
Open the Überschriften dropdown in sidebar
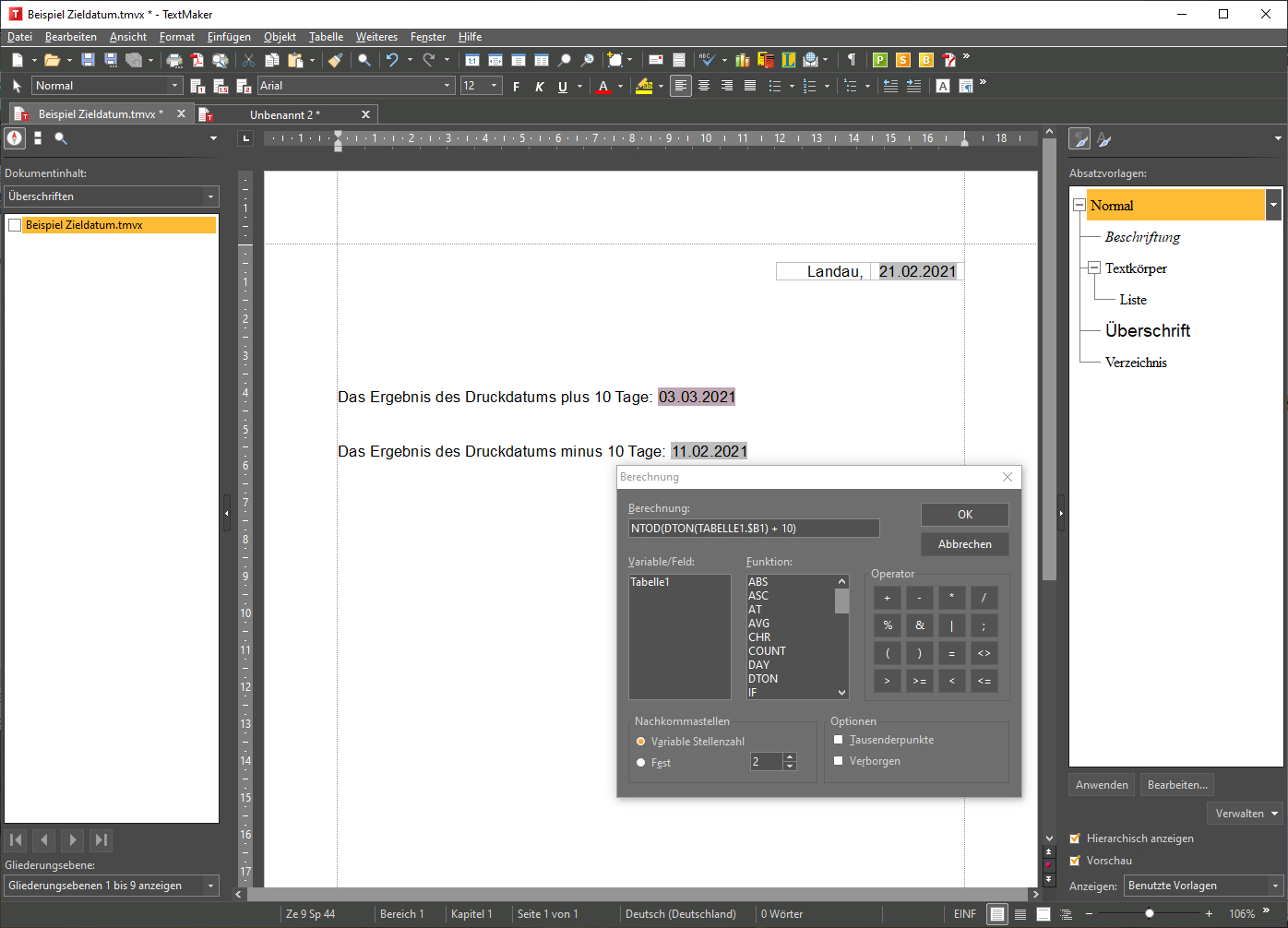click(112, 196)
